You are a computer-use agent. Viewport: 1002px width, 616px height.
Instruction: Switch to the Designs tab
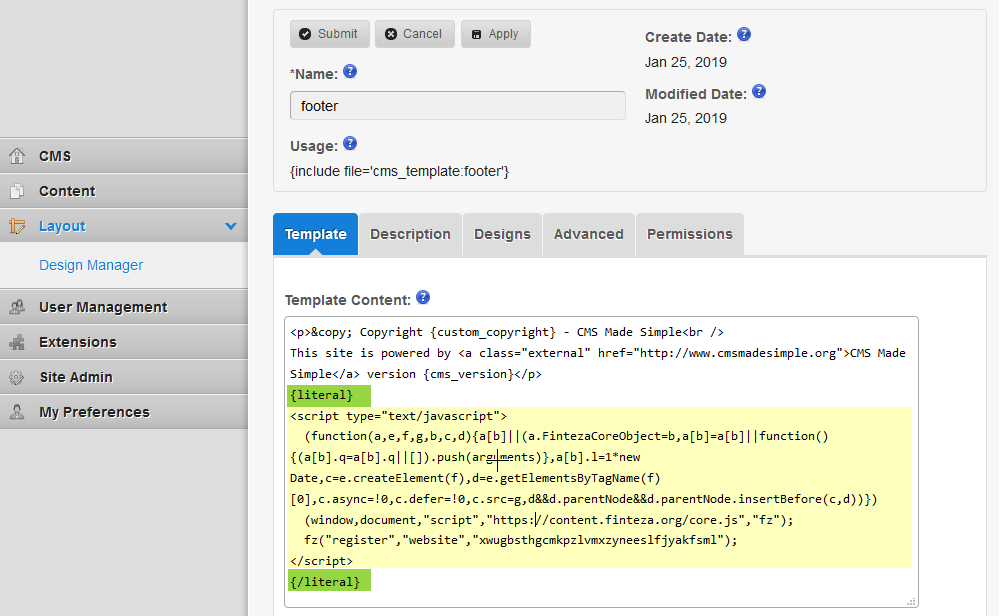[x=502, y=234]
